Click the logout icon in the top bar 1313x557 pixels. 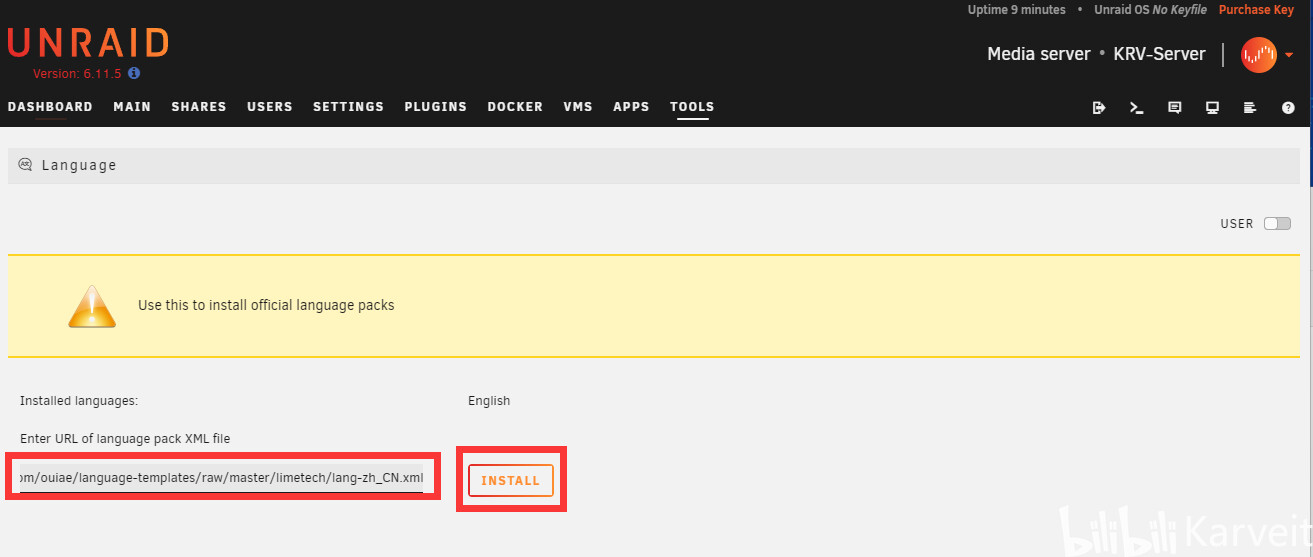[1099, 108]
